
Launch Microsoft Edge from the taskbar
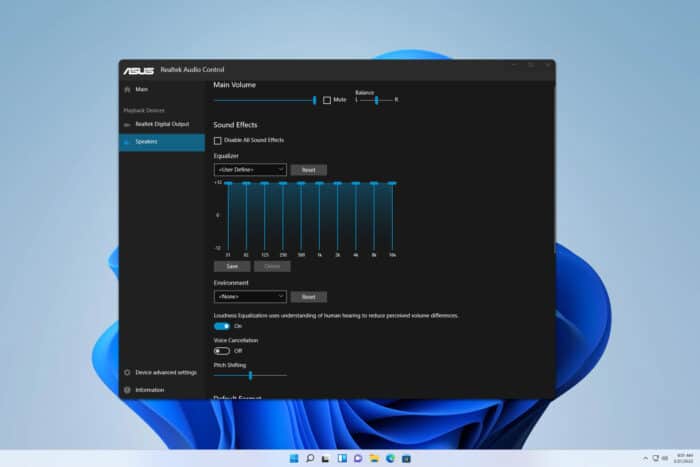pos(390,459)
